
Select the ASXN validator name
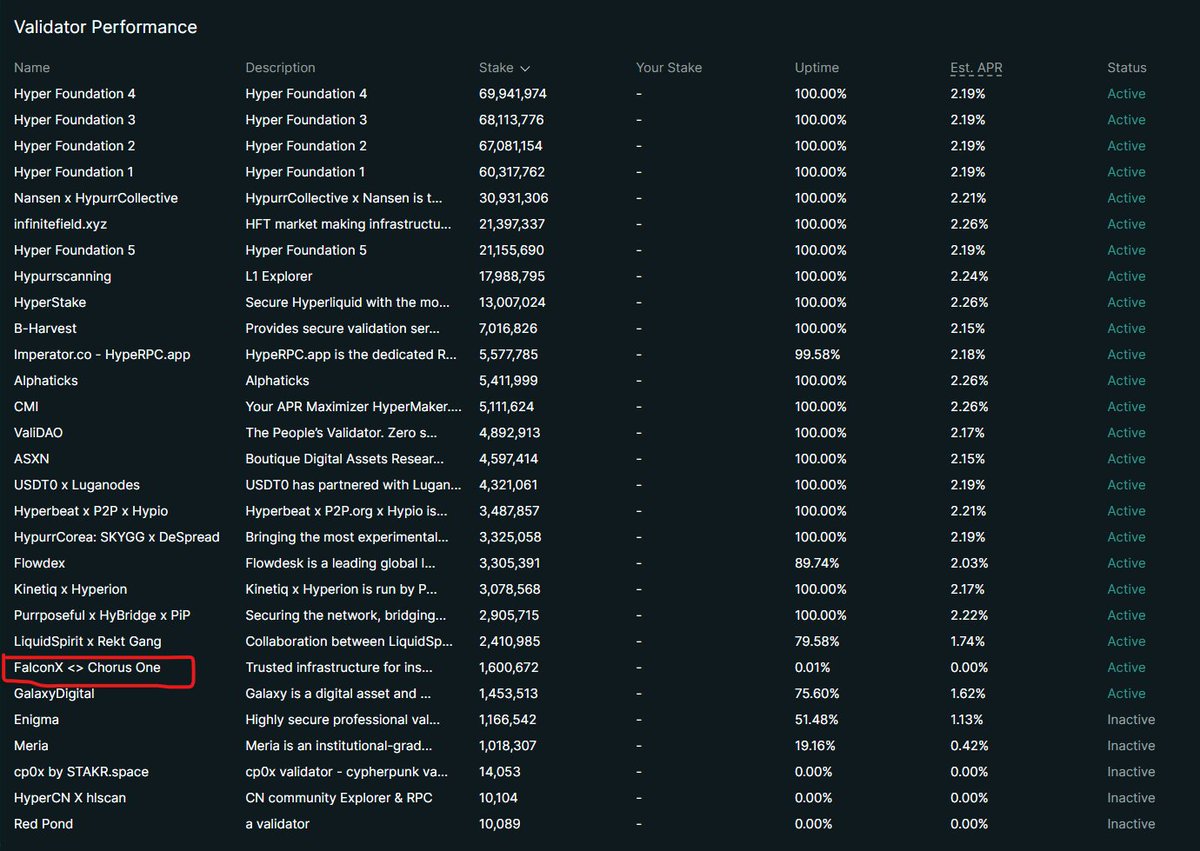point(33,459)
